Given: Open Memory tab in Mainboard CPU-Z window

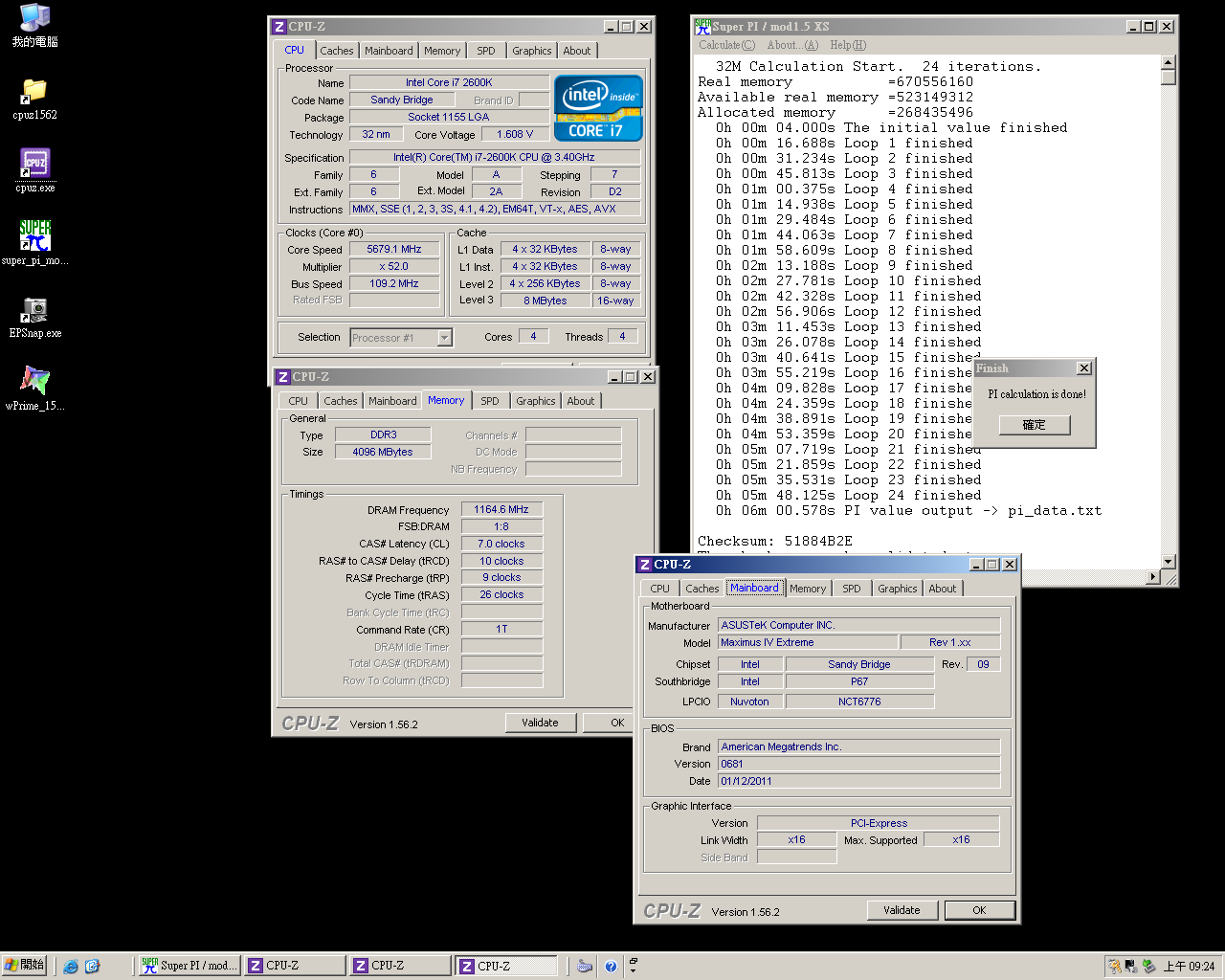Looking at the screenshot, I should tap(808, 589).
